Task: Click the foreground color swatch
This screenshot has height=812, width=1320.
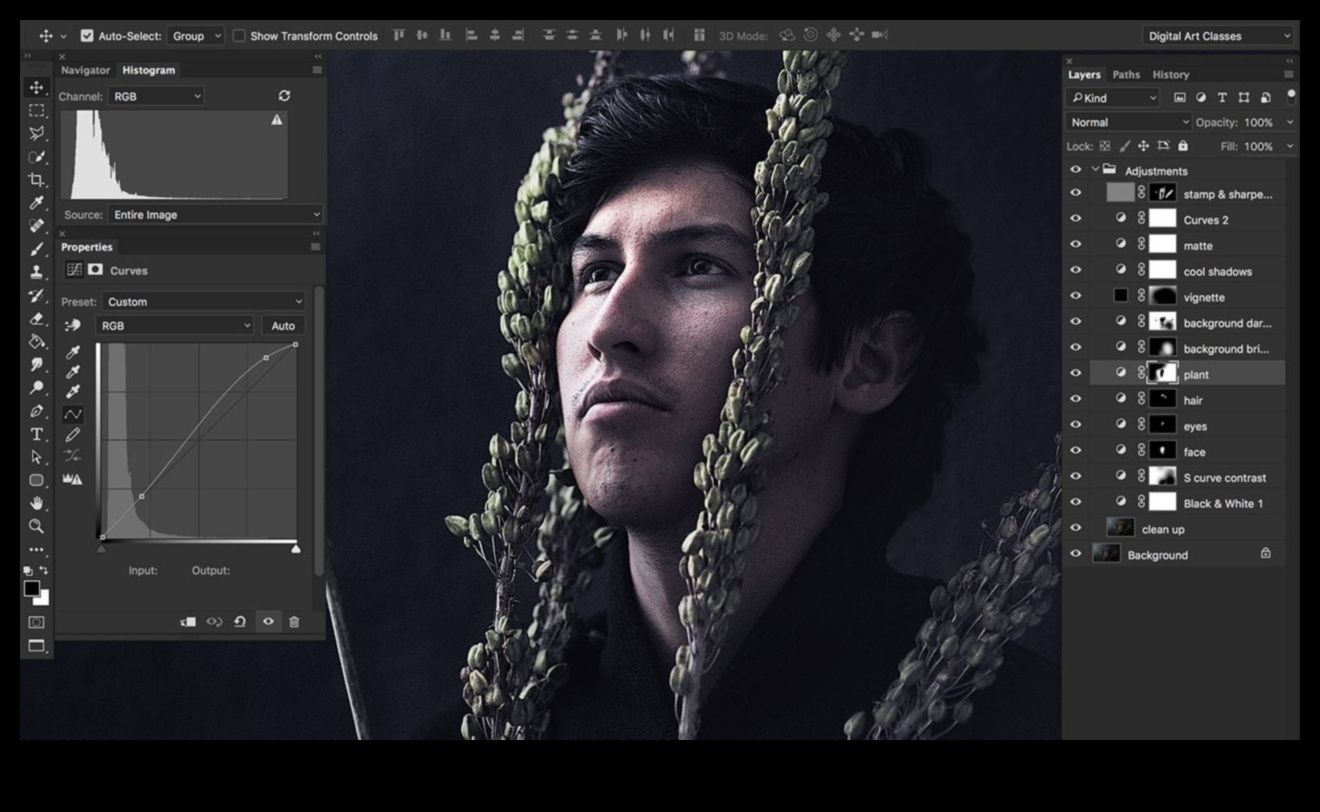Action: click(32, 589)
